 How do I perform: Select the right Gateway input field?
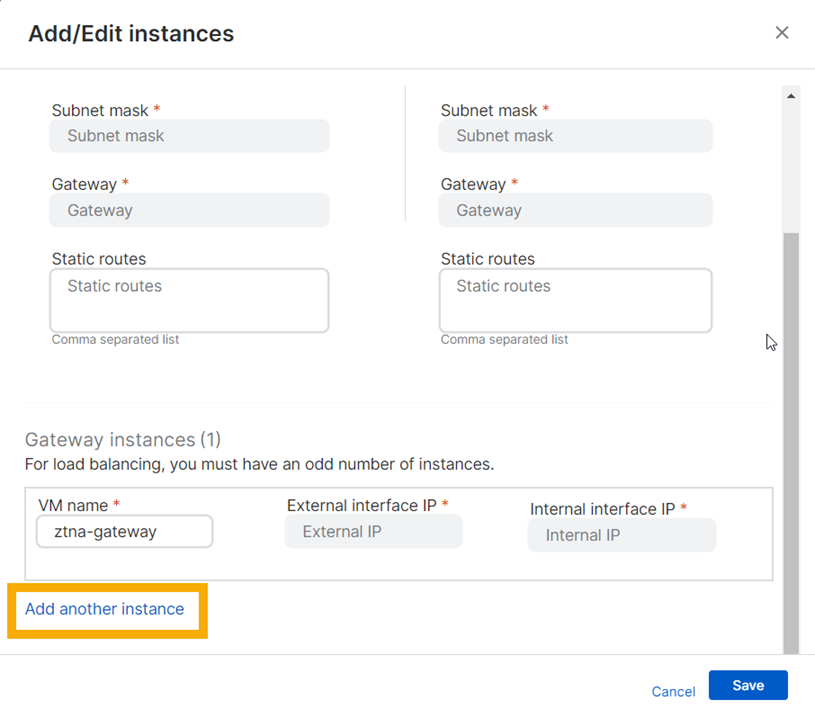click(x=575, y=210)
